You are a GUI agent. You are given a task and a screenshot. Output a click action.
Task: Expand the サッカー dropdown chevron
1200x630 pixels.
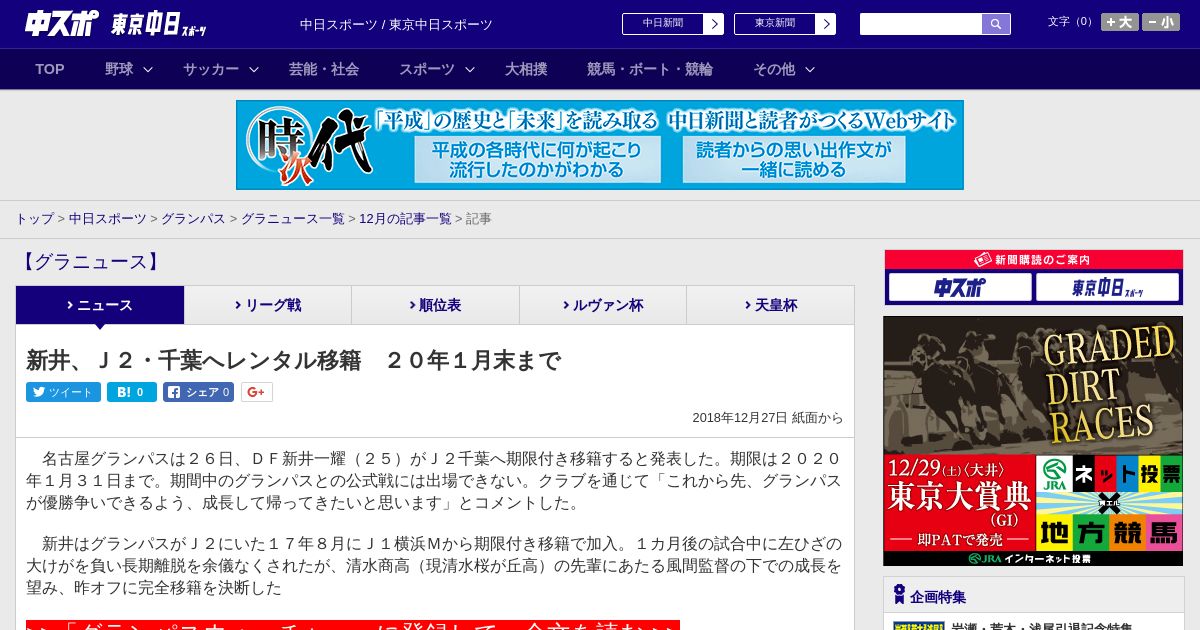click(253, 69)
